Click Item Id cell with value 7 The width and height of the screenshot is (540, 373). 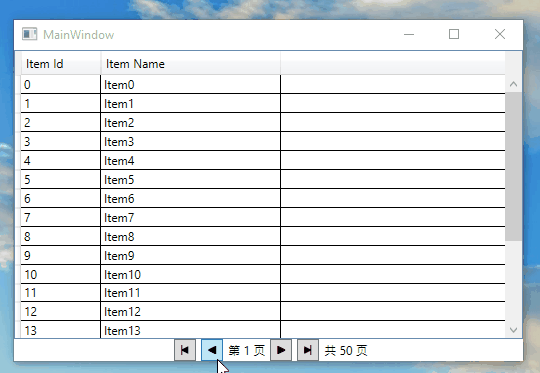pyautogui.click(x=61, y=217)
